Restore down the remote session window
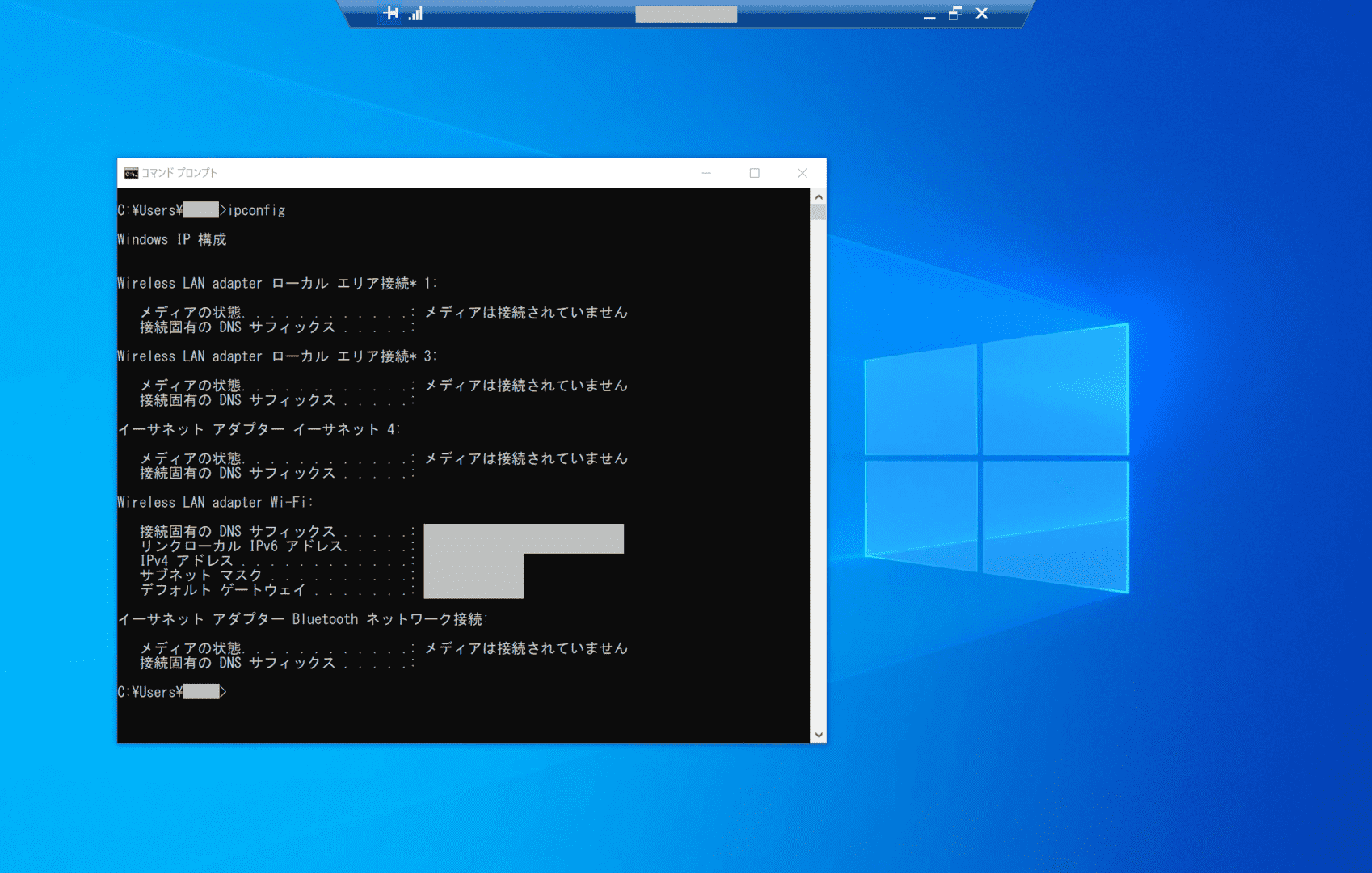The image size is (1372, 873). pos(955,13)
